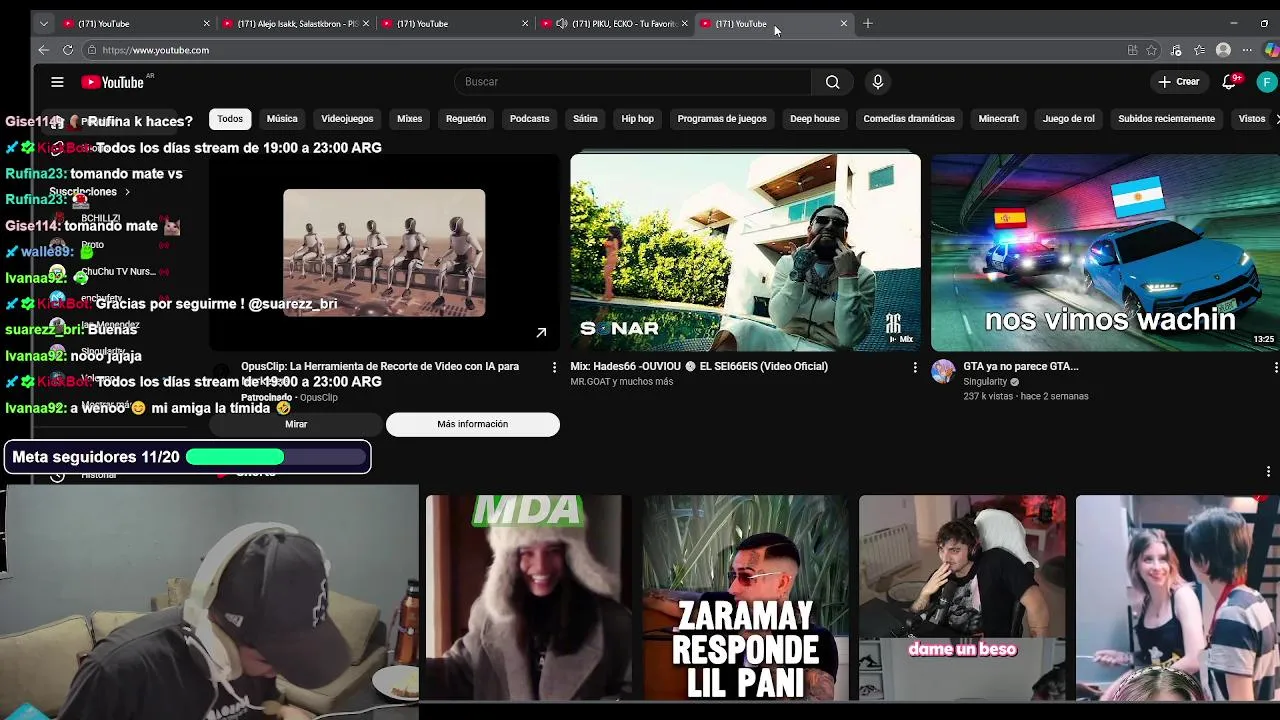Select the Deep house filter chip
This screenshot has width=1280, height=720.
[x=815, y=119]
